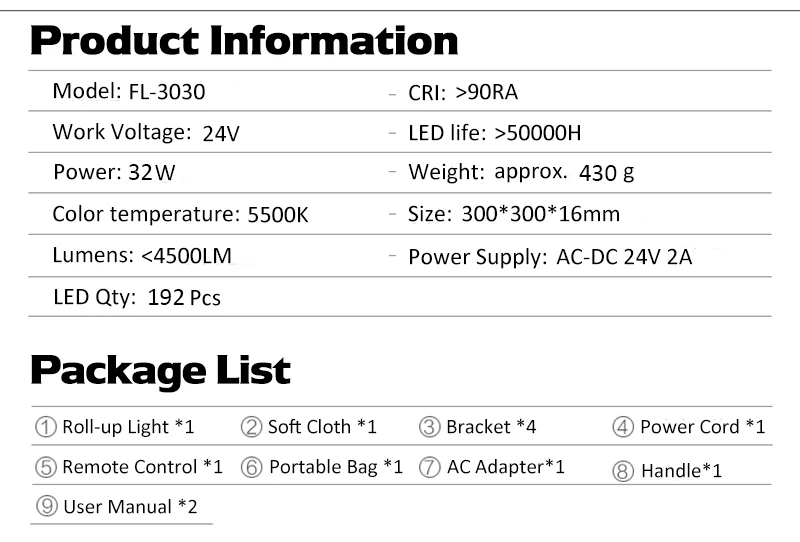Viewport: 800px width, 542px height.
Task: Click the LED life >50000H entry
Action: (494, 133)
